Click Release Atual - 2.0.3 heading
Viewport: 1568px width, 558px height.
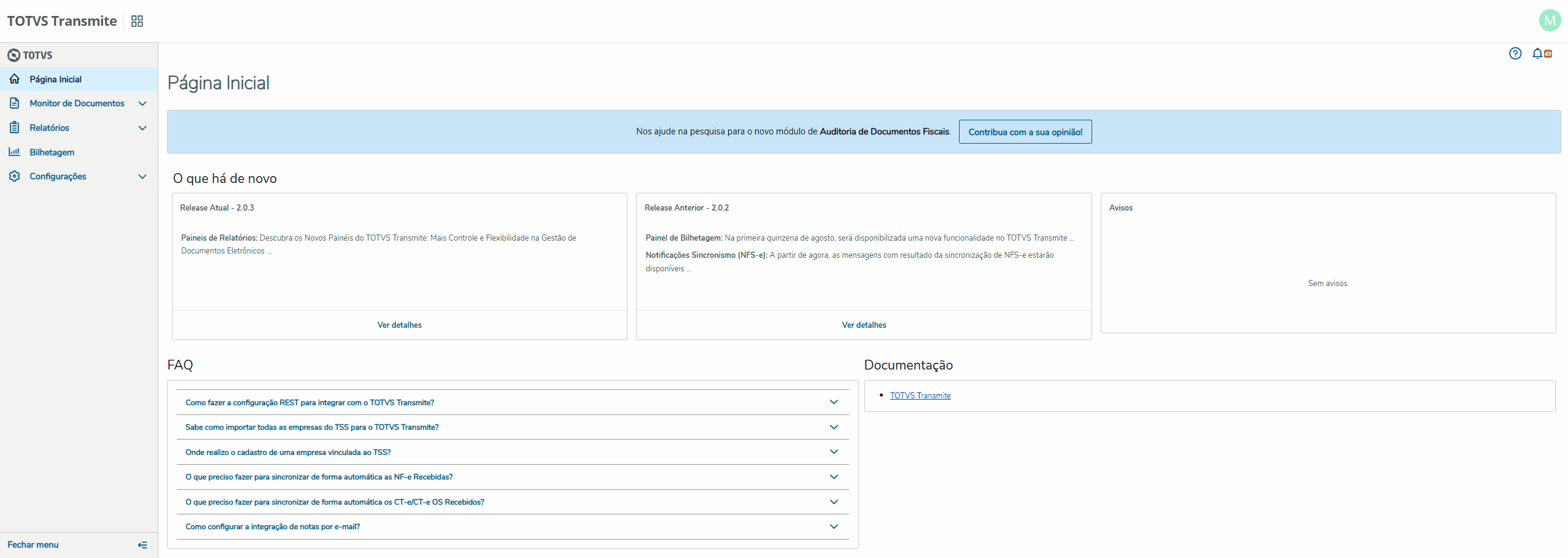217,207
